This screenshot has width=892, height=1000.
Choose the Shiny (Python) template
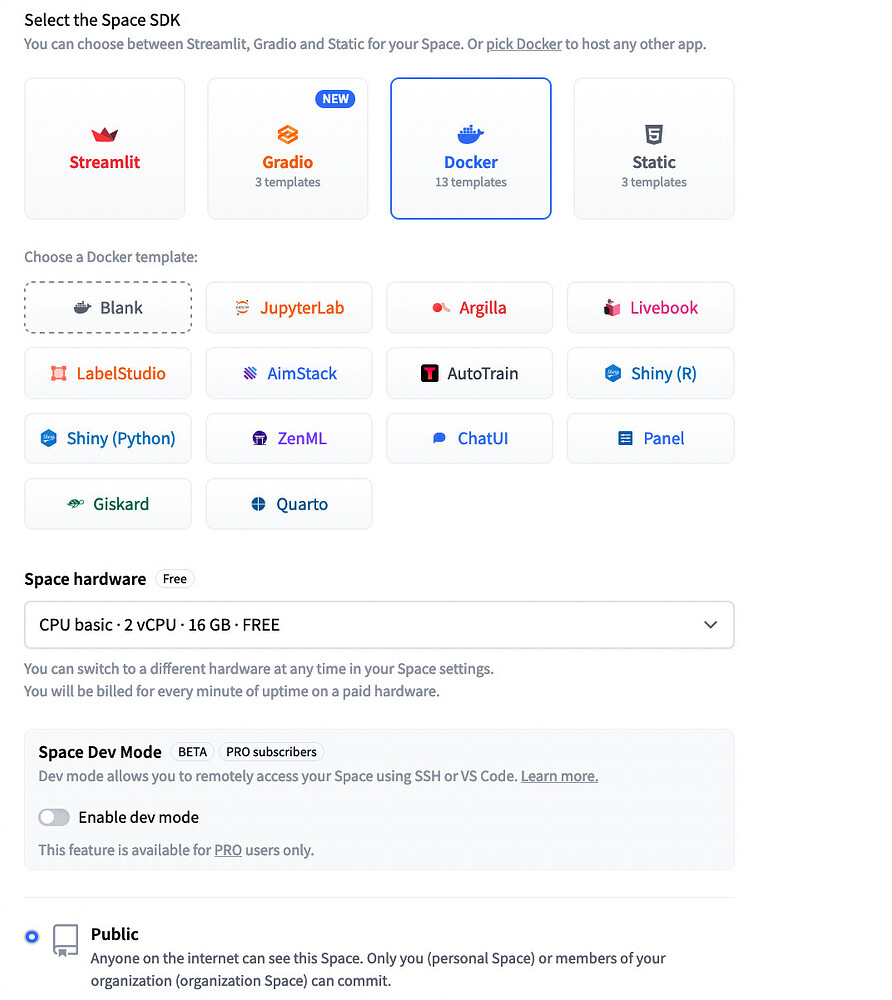coord(108,438)
